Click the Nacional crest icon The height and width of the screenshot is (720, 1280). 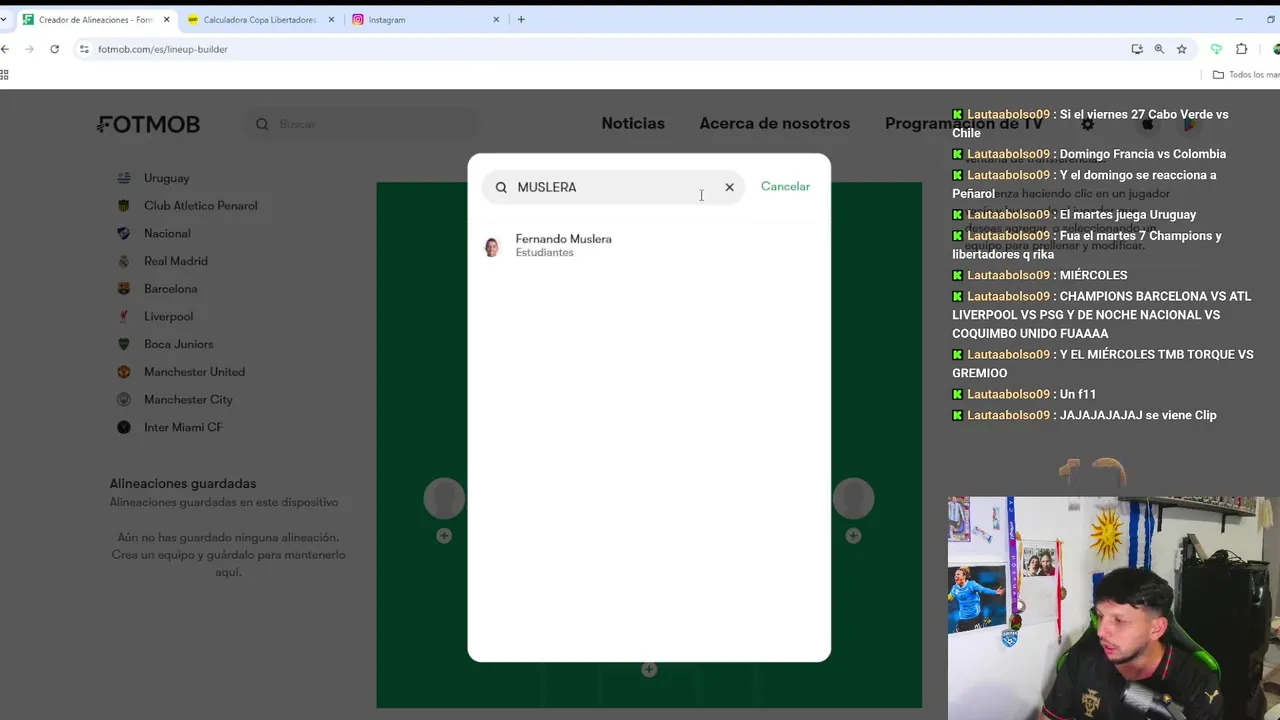click(x=124, y=233)
